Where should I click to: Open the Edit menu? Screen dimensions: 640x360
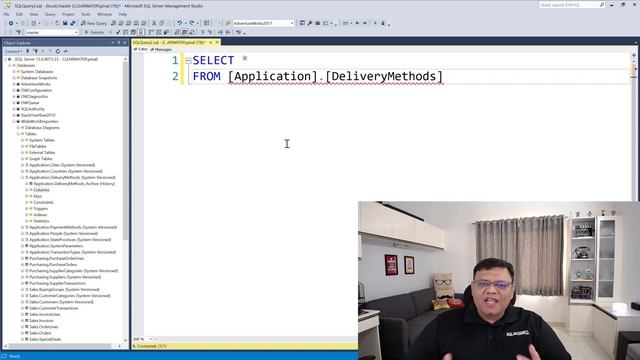(x=19, y=14)
